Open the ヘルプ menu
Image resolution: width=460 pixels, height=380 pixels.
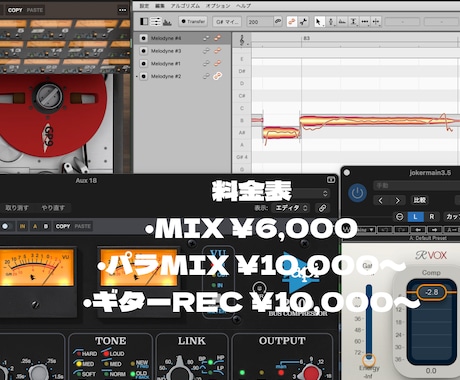(x=243, y=6)
